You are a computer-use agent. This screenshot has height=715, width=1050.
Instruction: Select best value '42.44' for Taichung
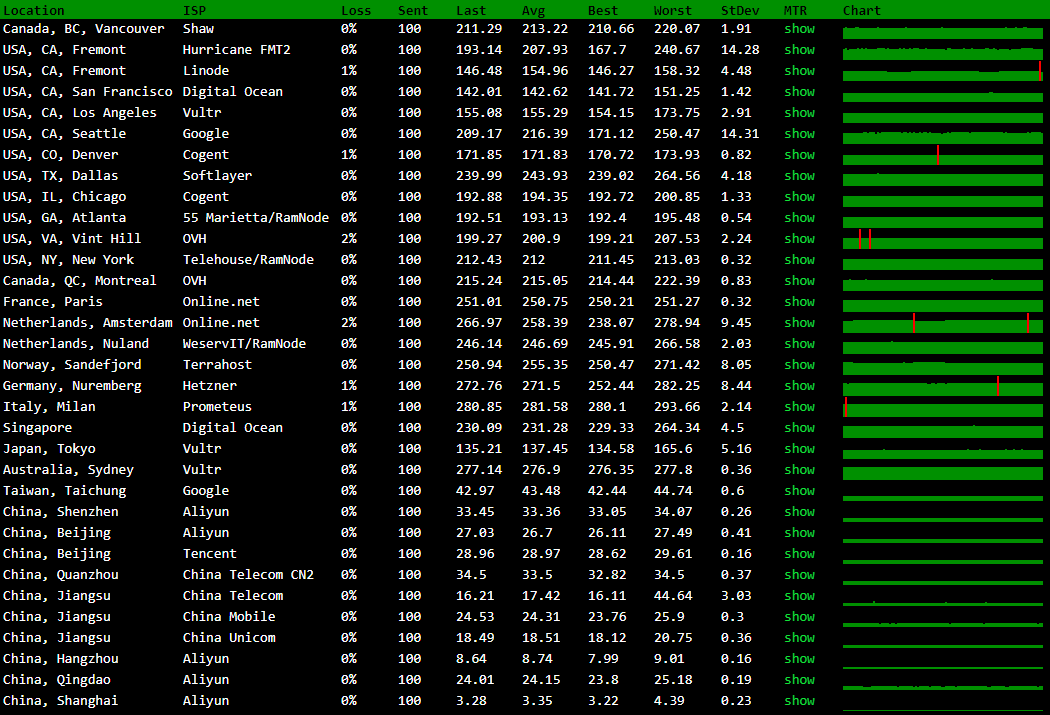click(x=607, y=491)
